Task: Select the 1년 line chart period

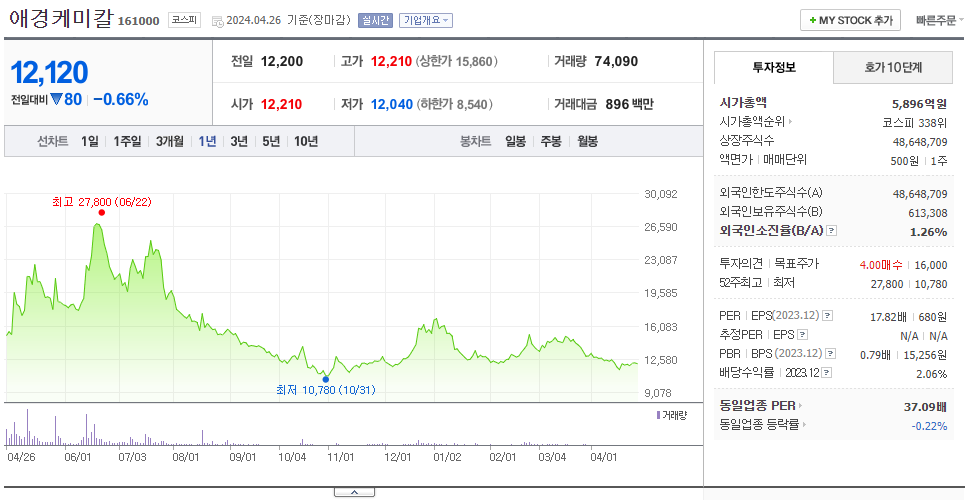Action: tap(207, 141)
